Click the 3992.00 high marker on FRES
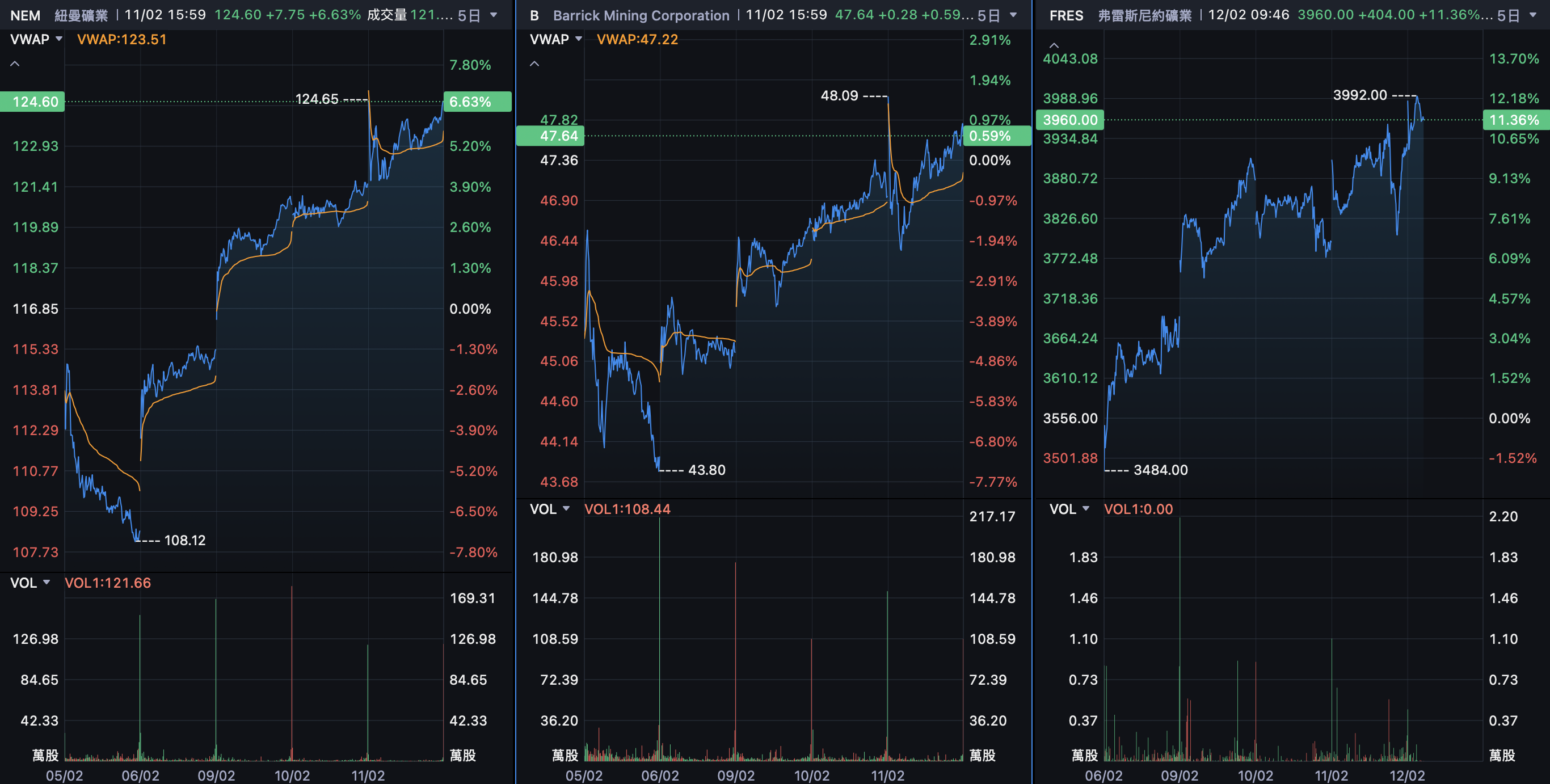Screen dimensions: 1550x784 click(1359, 95)
